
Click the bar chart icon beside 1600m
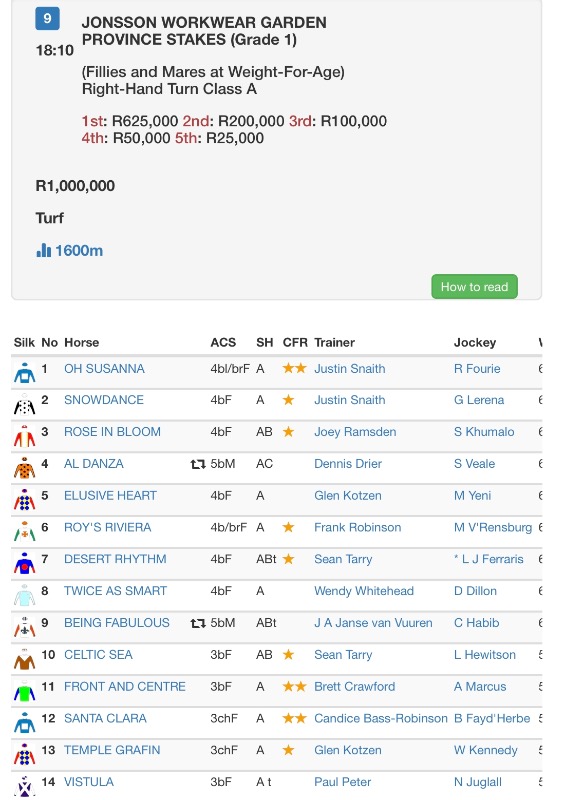[x=44, y=251]
